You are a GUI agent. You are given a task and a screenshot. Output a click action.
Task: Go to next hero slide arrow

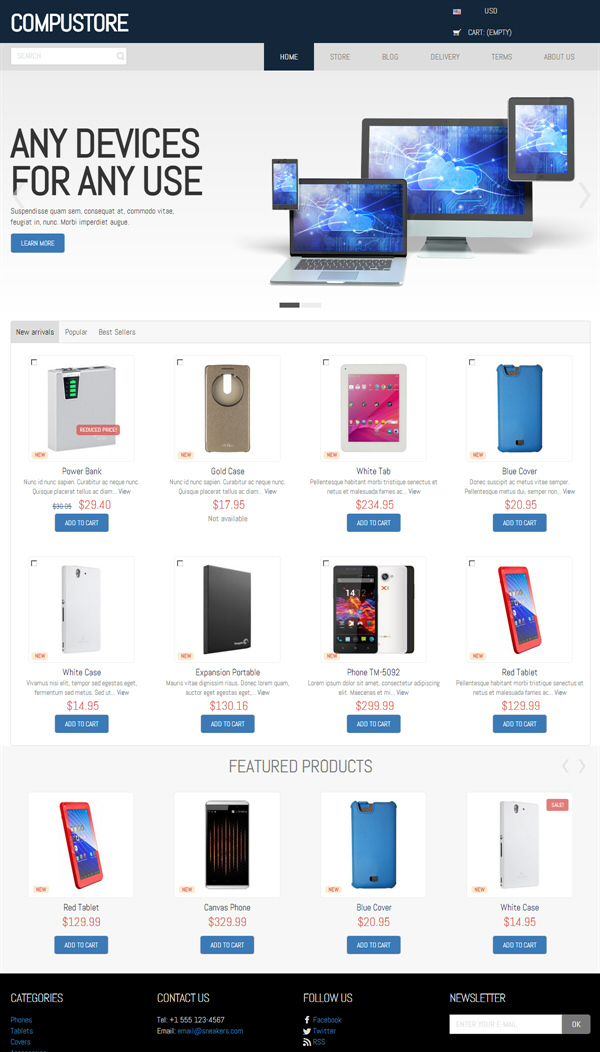click(584, 195)
